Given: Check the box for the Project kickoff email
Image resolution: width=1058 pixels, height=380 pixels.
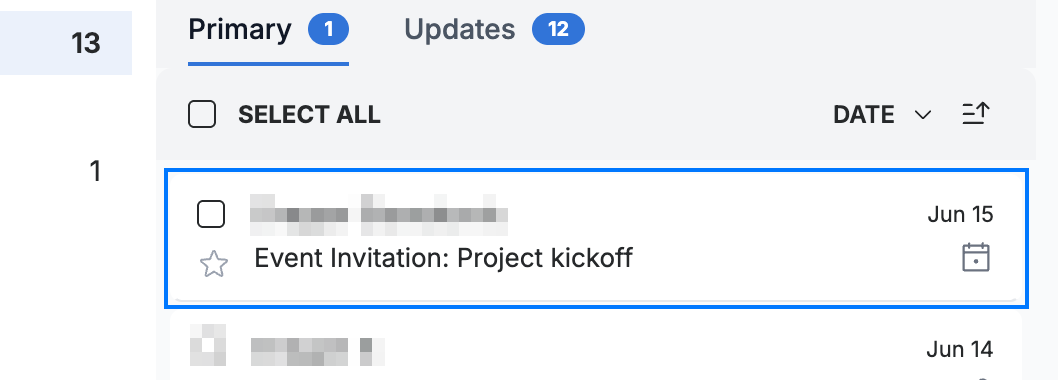Looking at the screenshot, I should click(211, 215).
